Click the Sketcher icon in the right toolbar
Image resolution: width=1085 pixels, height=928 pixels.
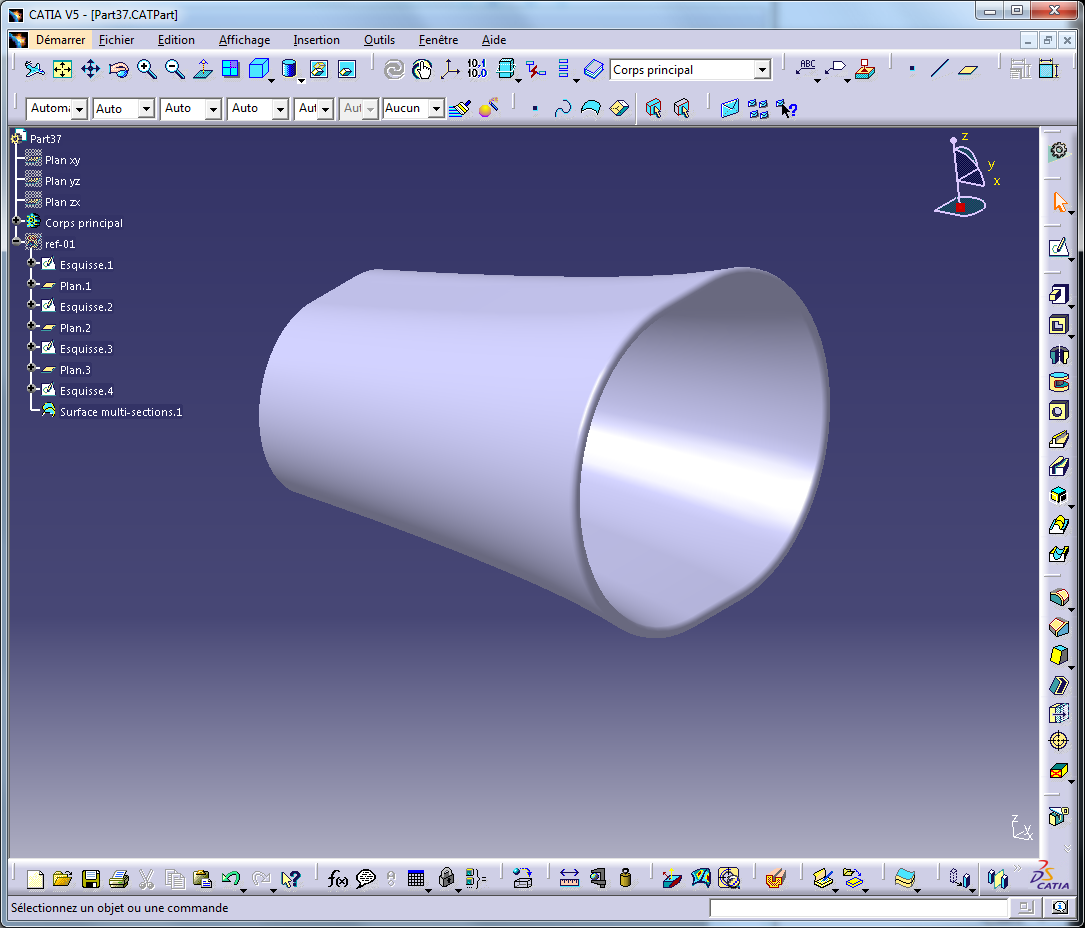click(x=1060, y=248)
